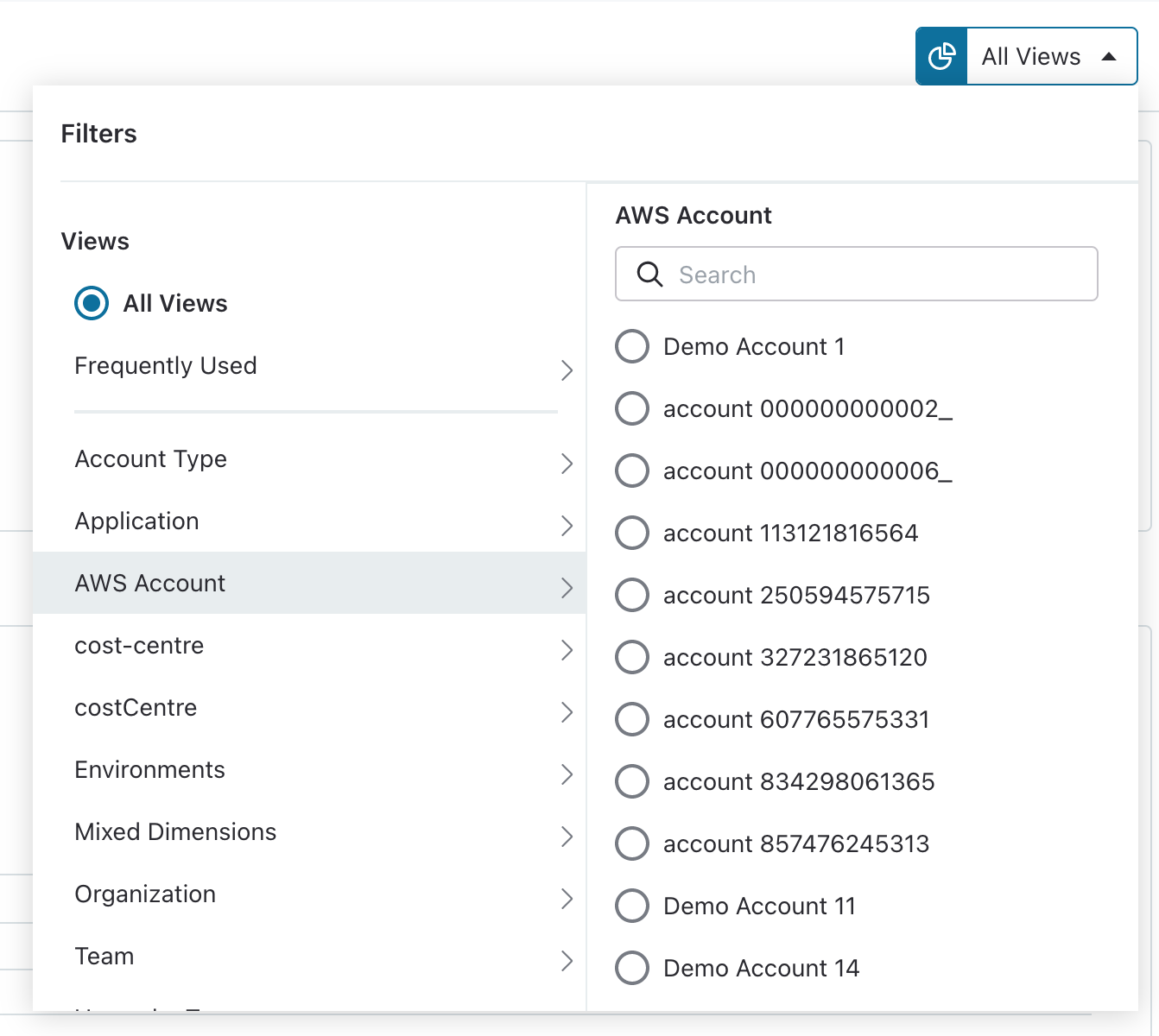
Task: Open cost-centre filter category
Action: [x=309, y=646]
